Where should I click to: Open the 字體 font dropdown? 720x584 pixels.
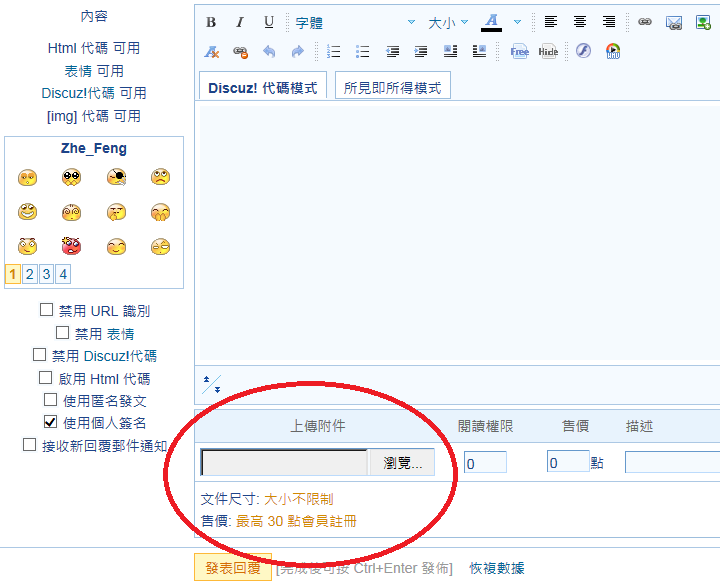[354, 22]
